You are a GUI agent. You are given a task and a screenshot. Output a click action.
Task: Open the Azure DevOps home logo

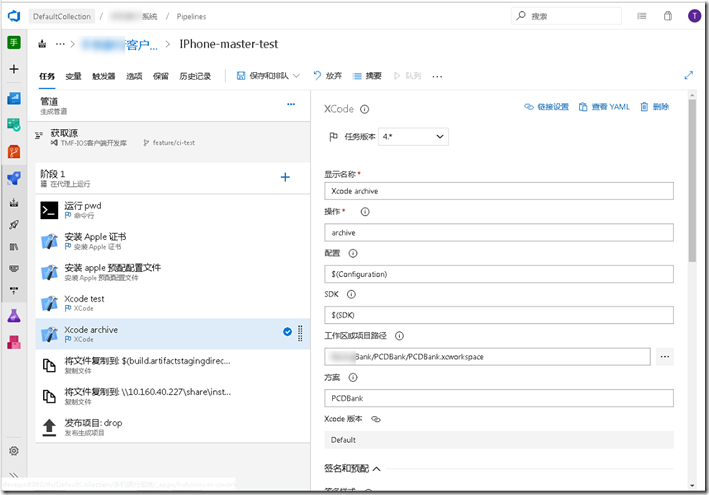point(14,16)
